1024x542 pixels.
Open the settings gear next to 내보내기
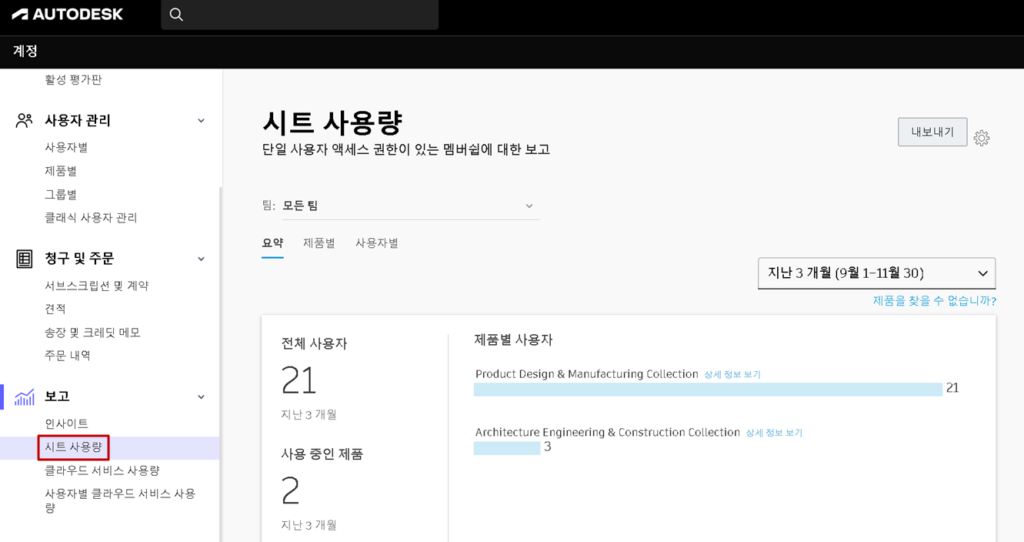coord(981,138)
